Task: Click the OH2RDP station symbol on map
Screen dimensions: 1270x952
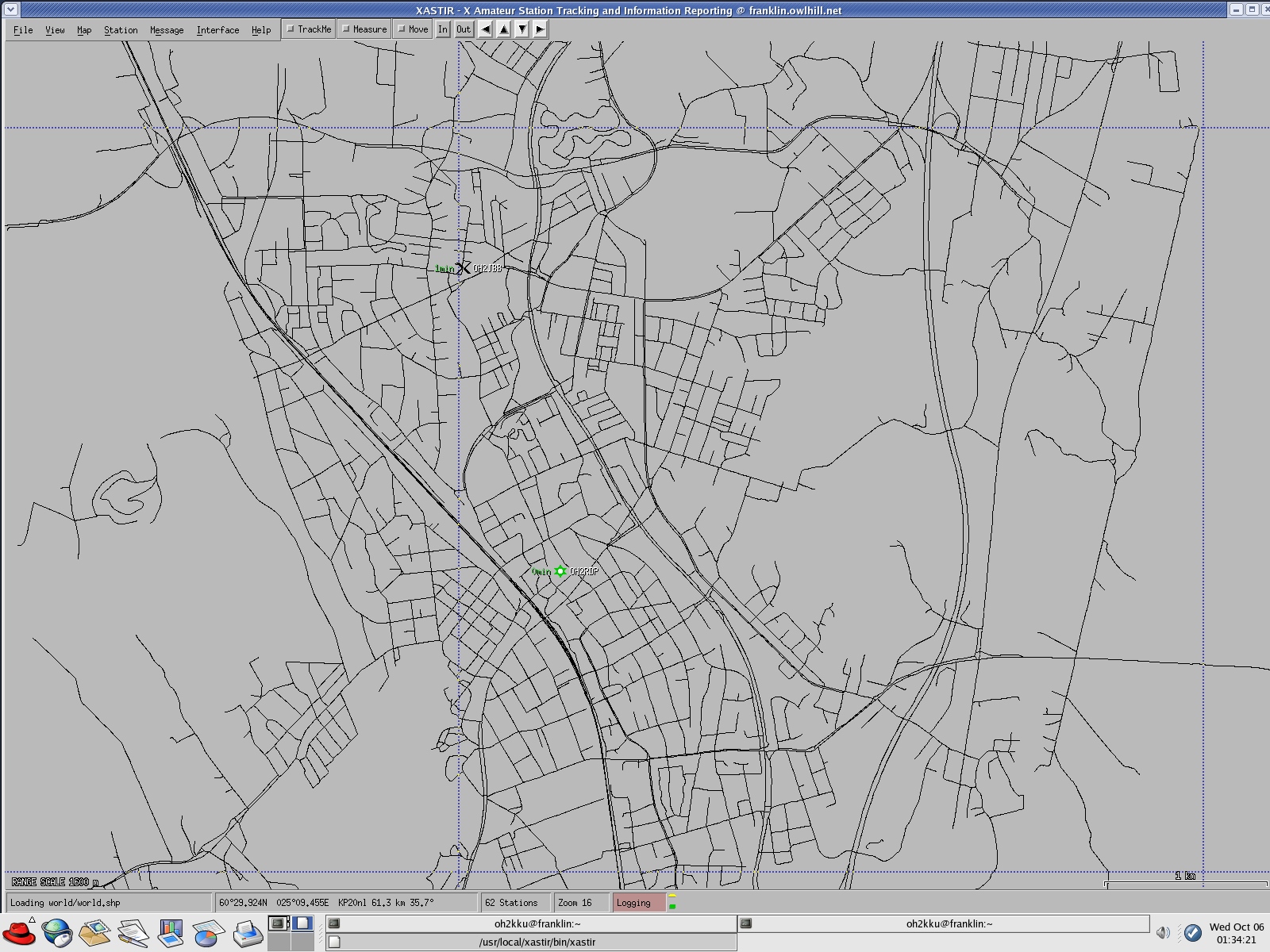Action: click(561, 571)
